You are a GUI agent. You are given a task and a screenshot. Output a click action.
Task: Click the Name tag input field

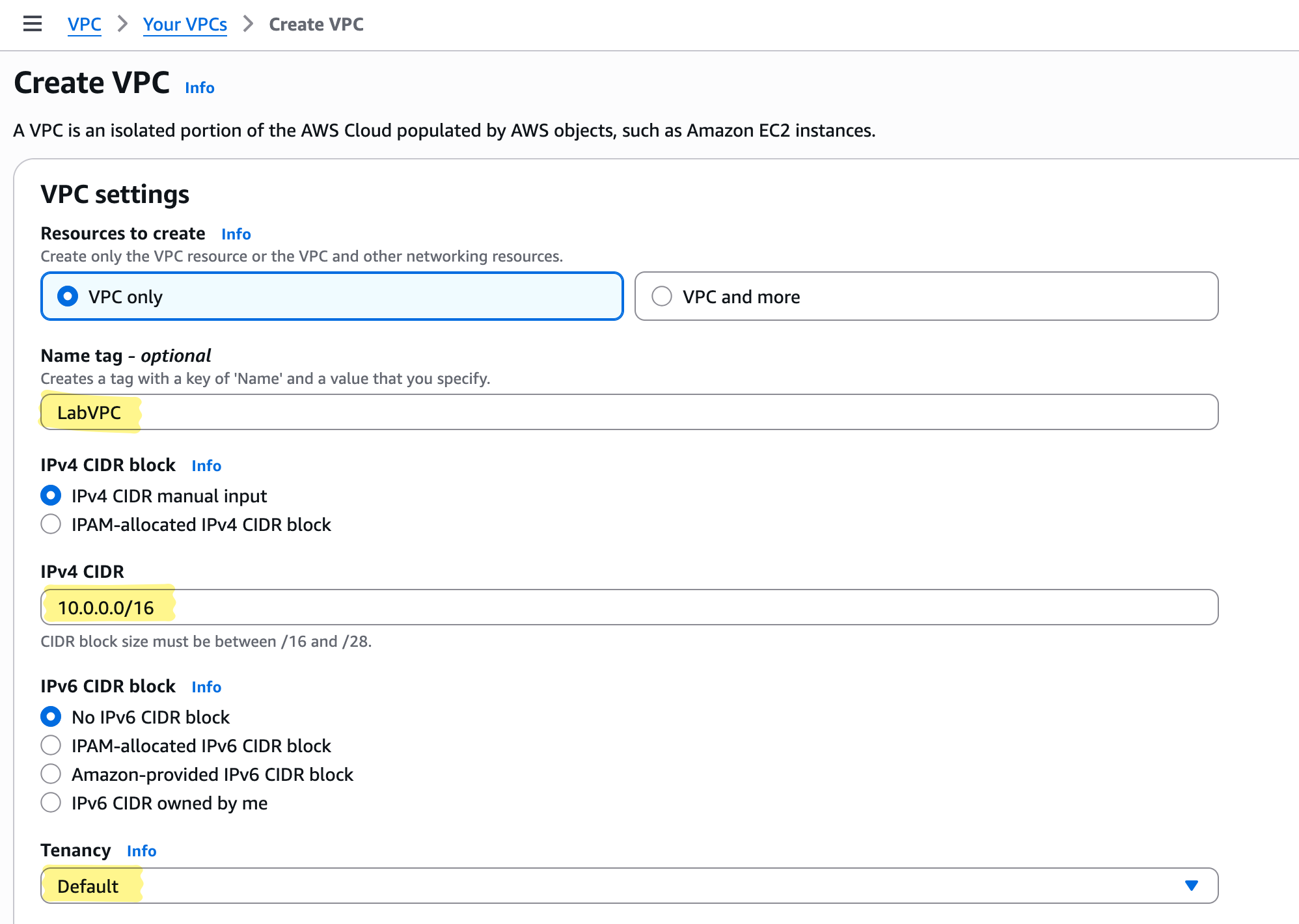tap(629, 413)
